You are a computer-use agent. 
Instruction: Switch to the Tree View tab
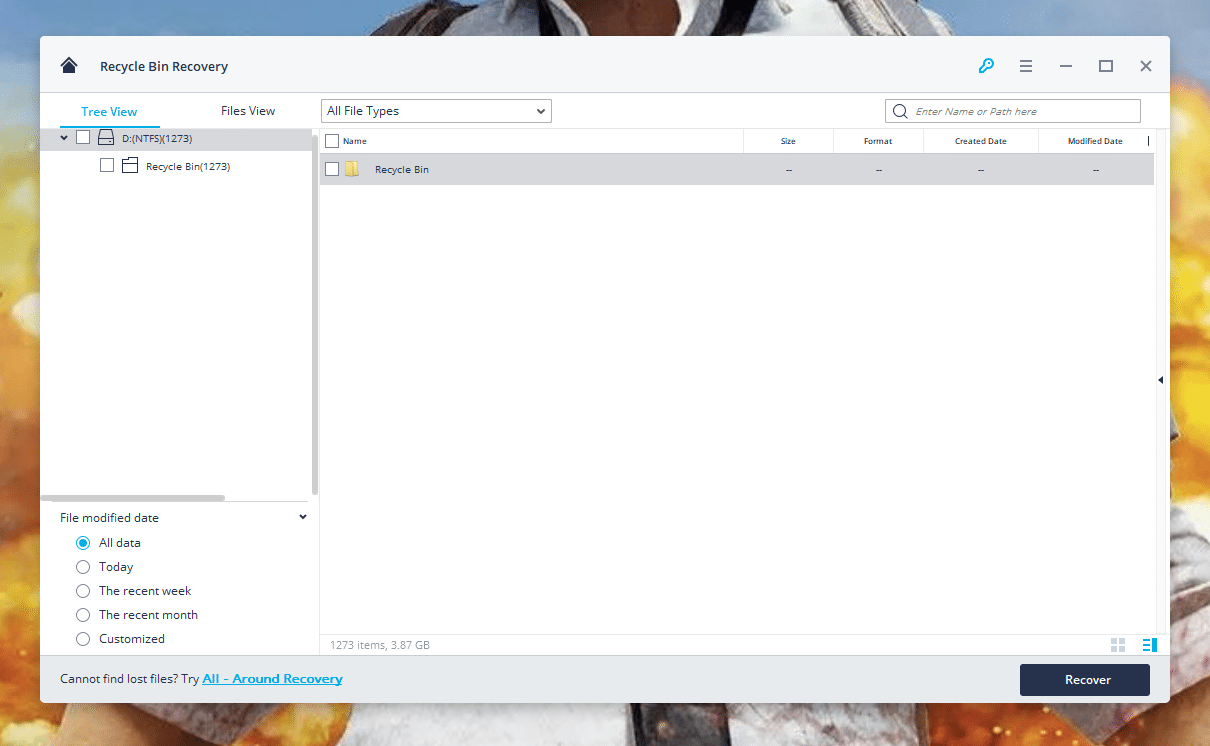click(109, 112)
